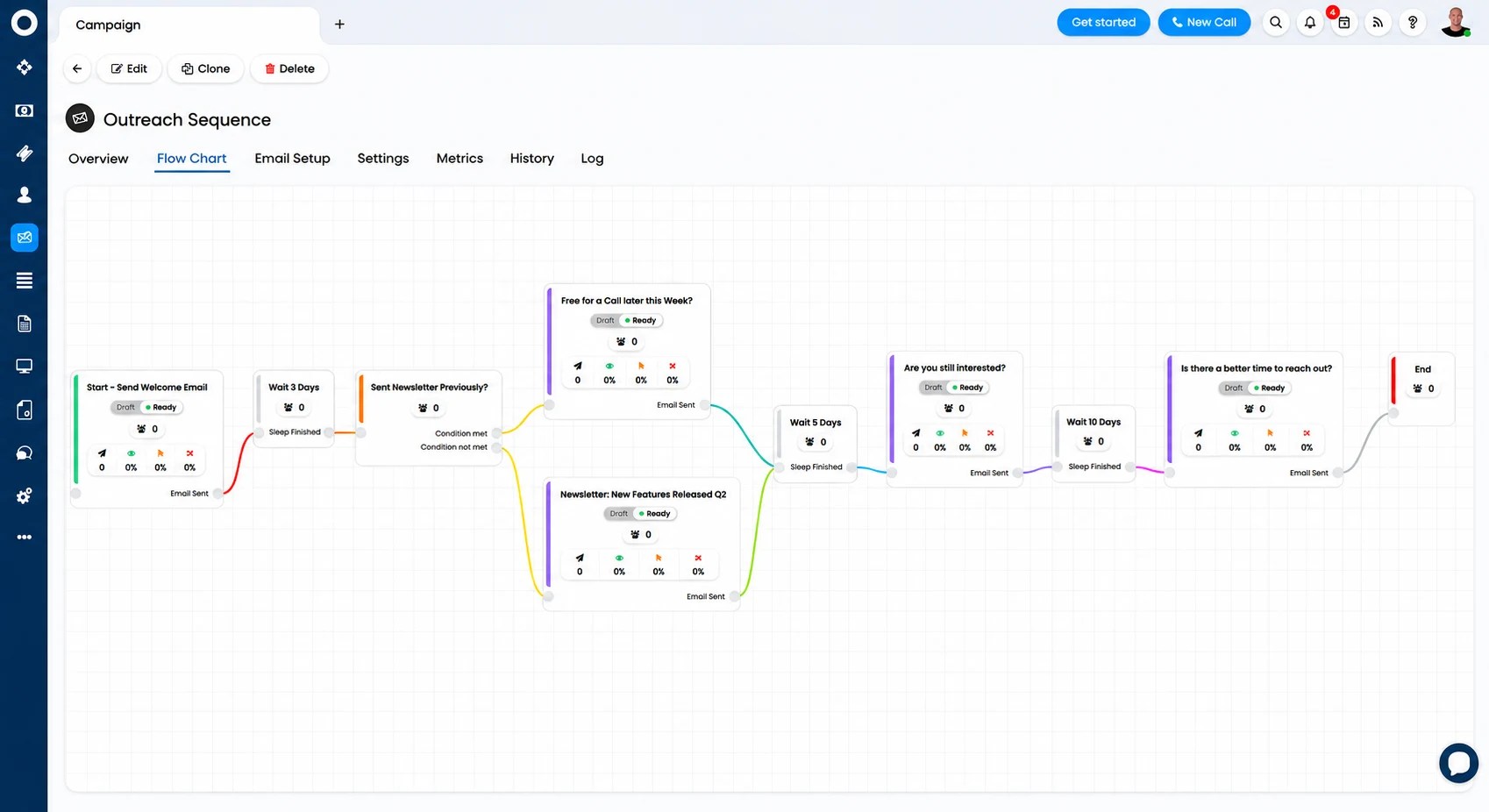Open the list lines sidebar icon
Screen dimensions: 1489x812
pyautogui.click(x=24, y=281)
